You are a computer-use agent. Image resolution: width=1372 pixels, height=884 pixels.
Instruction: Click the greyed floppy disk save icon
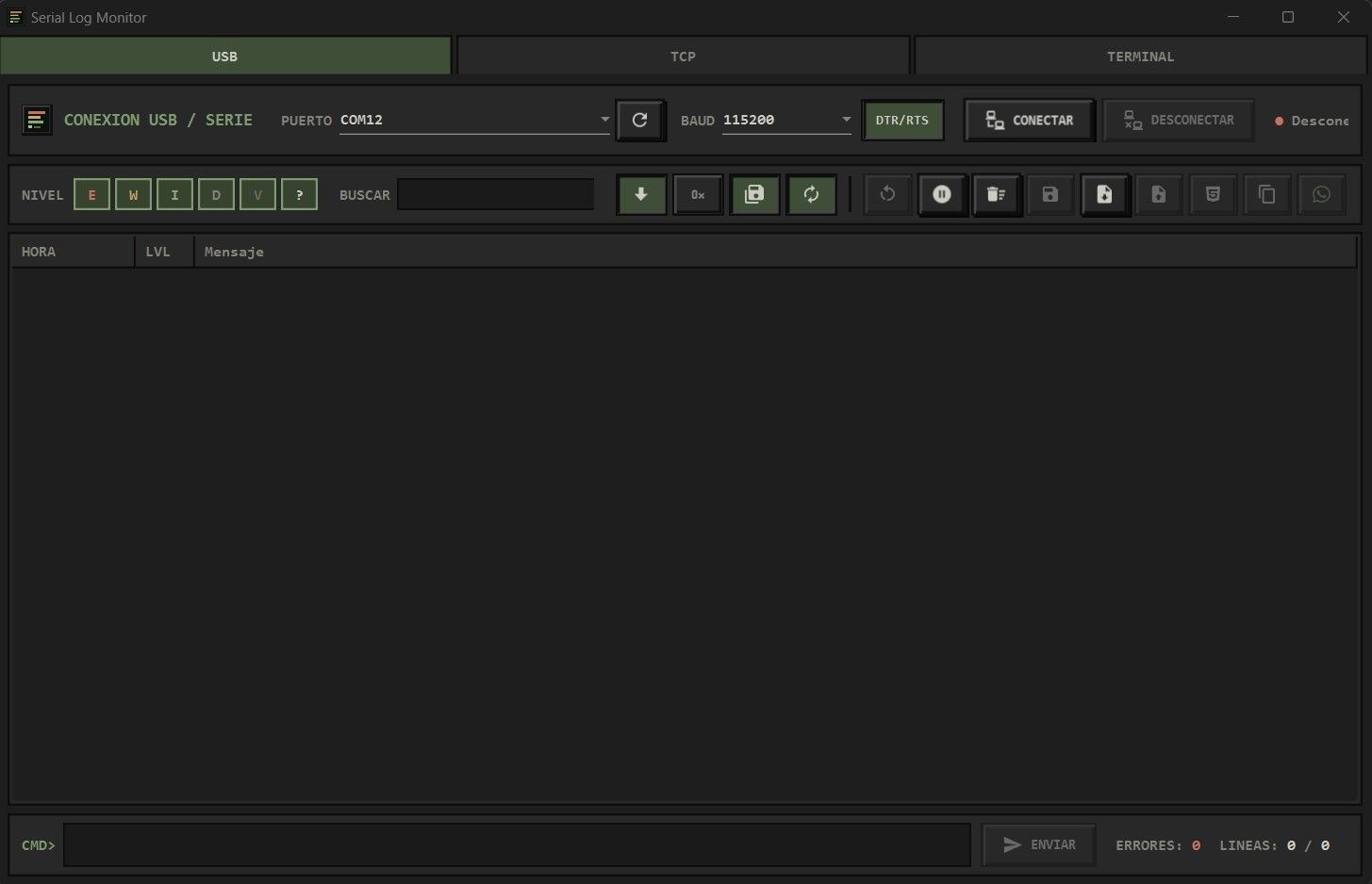(x=1050, y=195)
